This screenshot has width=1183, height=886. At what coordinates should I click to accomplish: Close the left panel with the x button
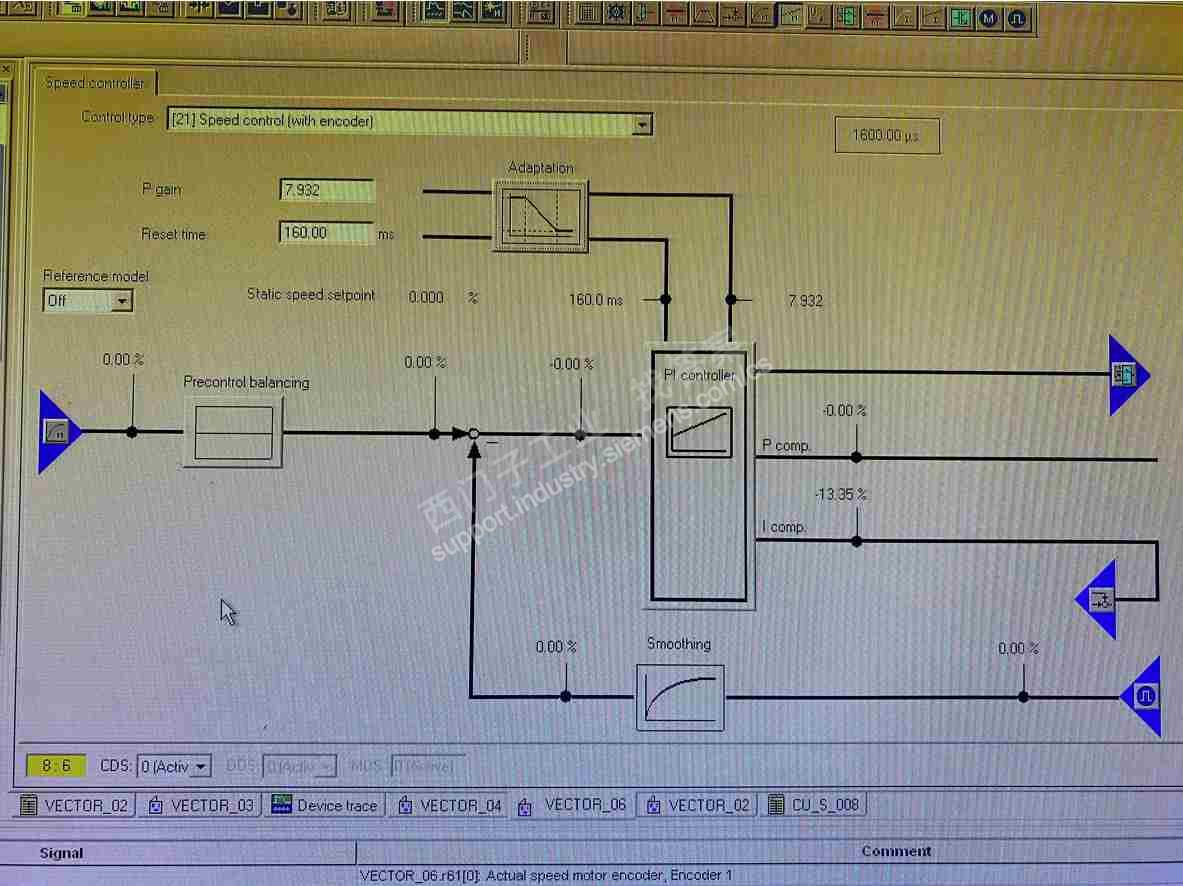coord(6,69)
